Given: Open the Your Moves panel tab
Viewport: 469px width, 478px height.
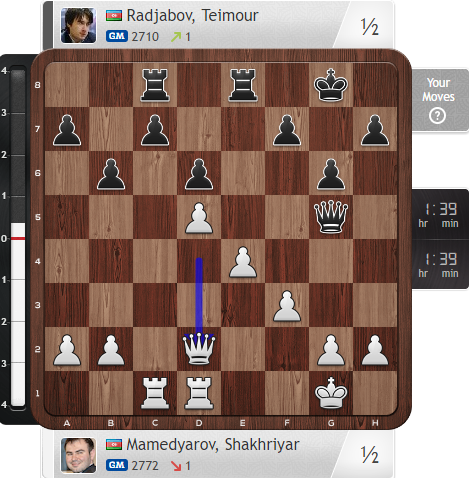Looking at the screenshot, I should click(440, 100).
